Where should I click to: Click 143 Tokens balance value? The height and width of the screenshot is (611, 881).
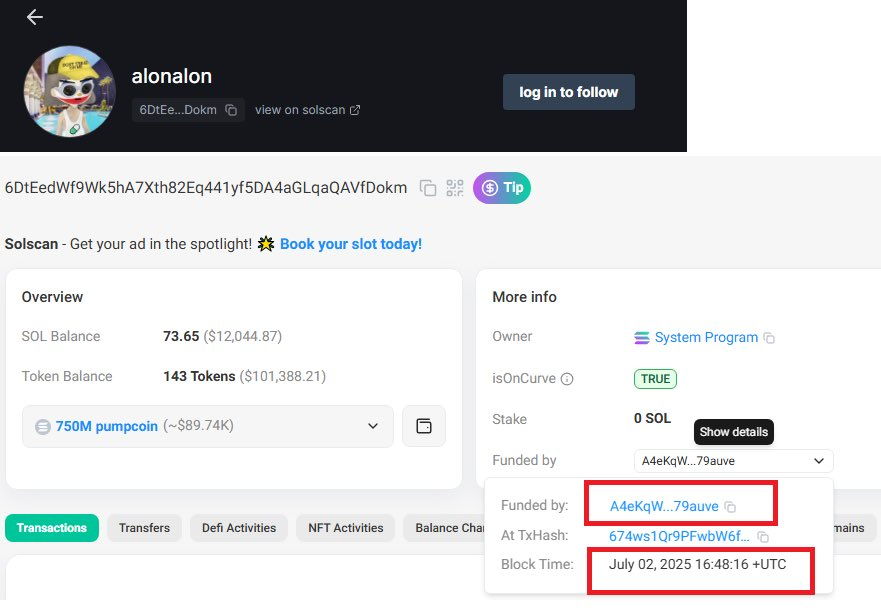pyautogui.click(x=199, y=376)
